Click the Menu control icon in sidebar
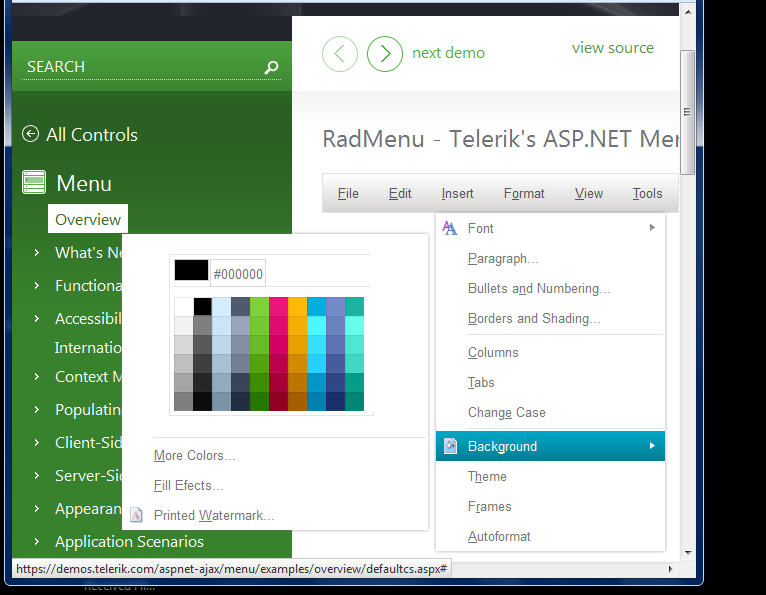 pos(34,182)
